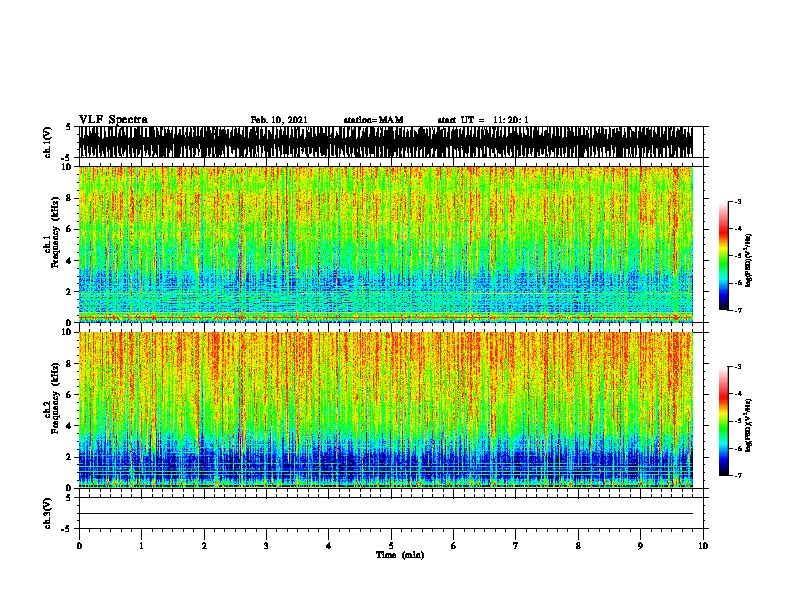The height and width of the screenshot is (612, 792).
Task: Click the flat ch.3 voltage trace line
Action: tap(386, 514)
